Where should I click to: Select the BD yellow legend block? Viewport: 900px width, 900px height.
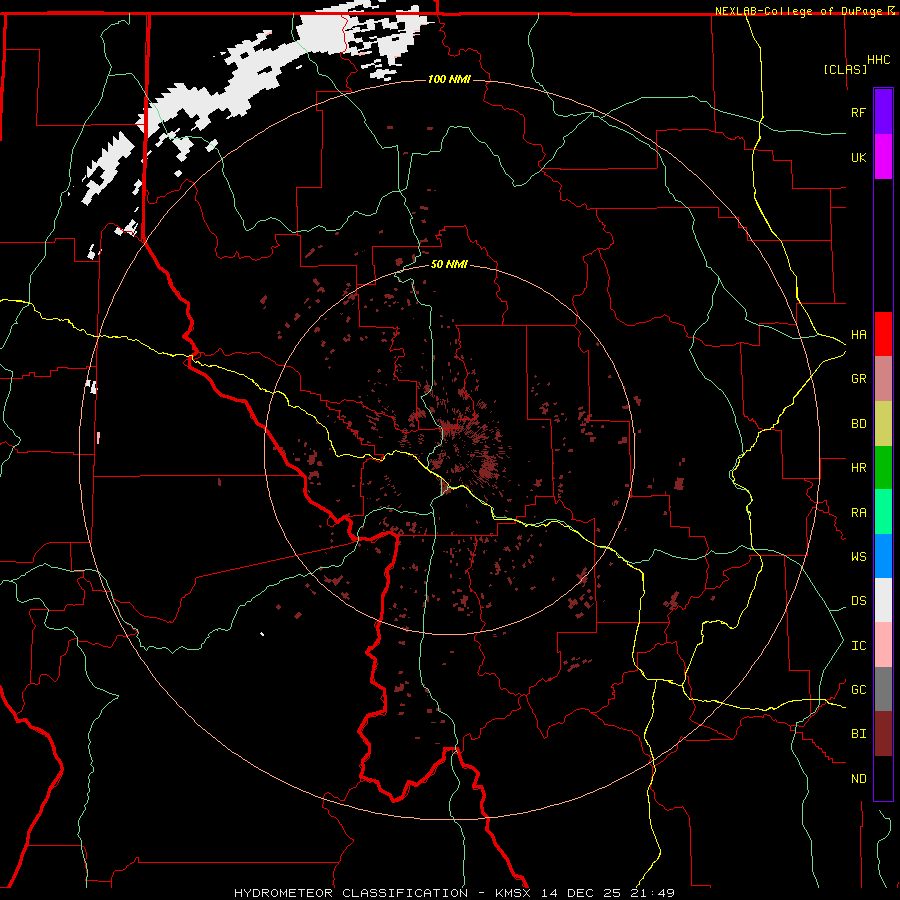point(883,423)
